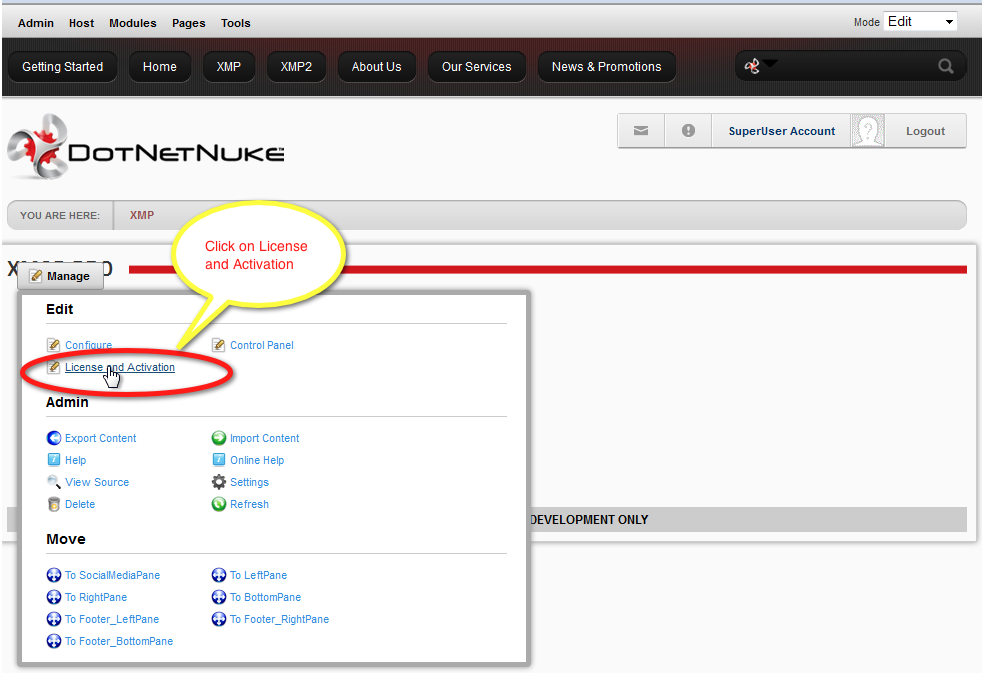This screenshot has width=982, height=673.
Task: Click the Refresh link
Action: (x=249, y=504)
